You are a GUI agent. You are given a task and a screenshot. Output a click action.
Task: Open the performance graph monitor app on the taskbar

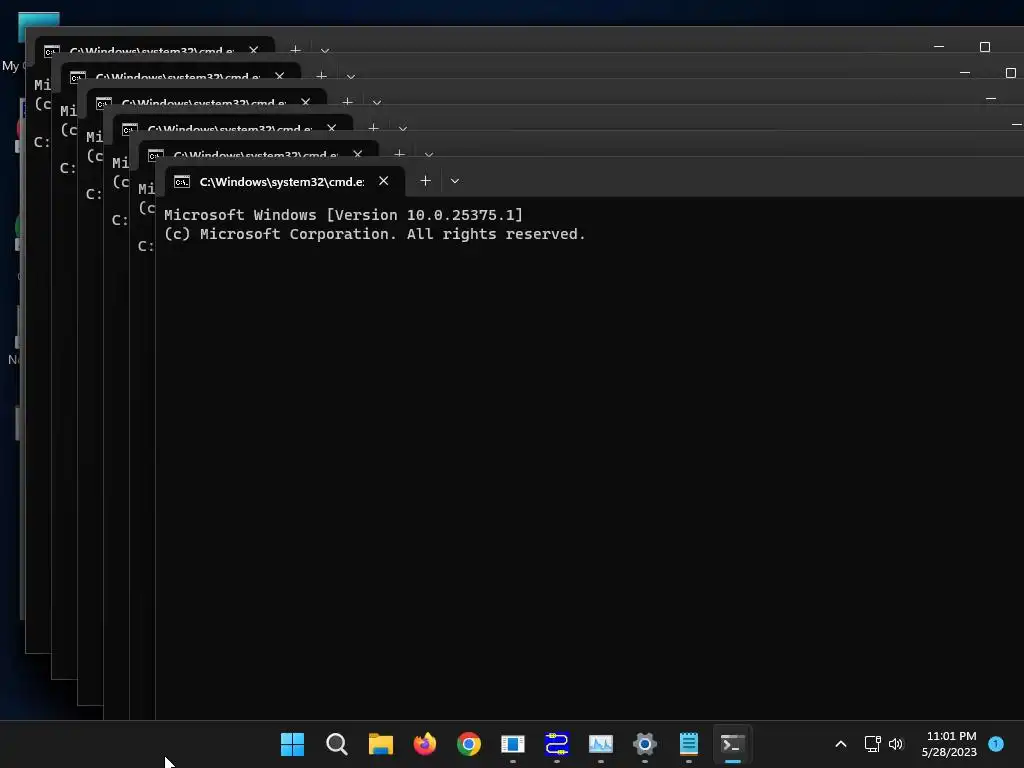(601, 744)
